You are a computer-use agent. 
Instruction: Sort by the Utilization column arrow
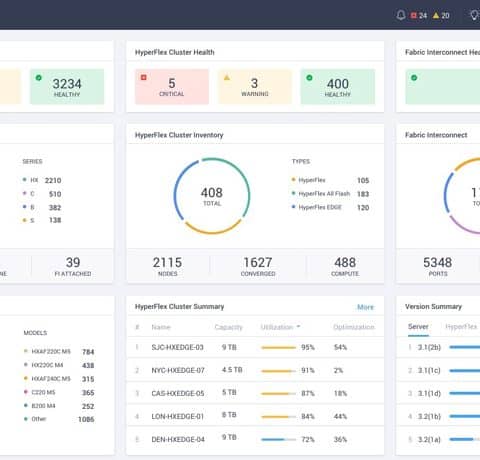(298, 327)
